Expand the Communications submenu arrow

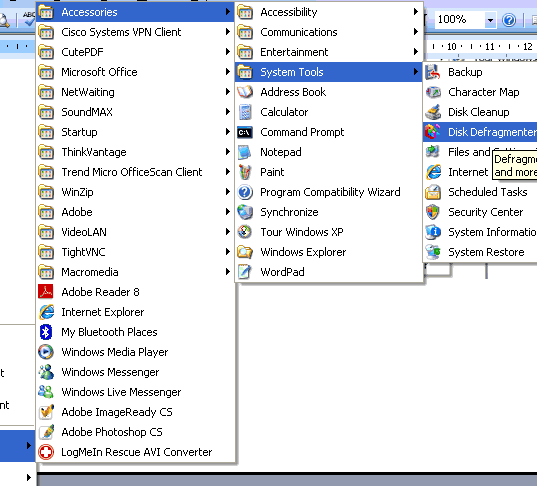click(416, 32)
